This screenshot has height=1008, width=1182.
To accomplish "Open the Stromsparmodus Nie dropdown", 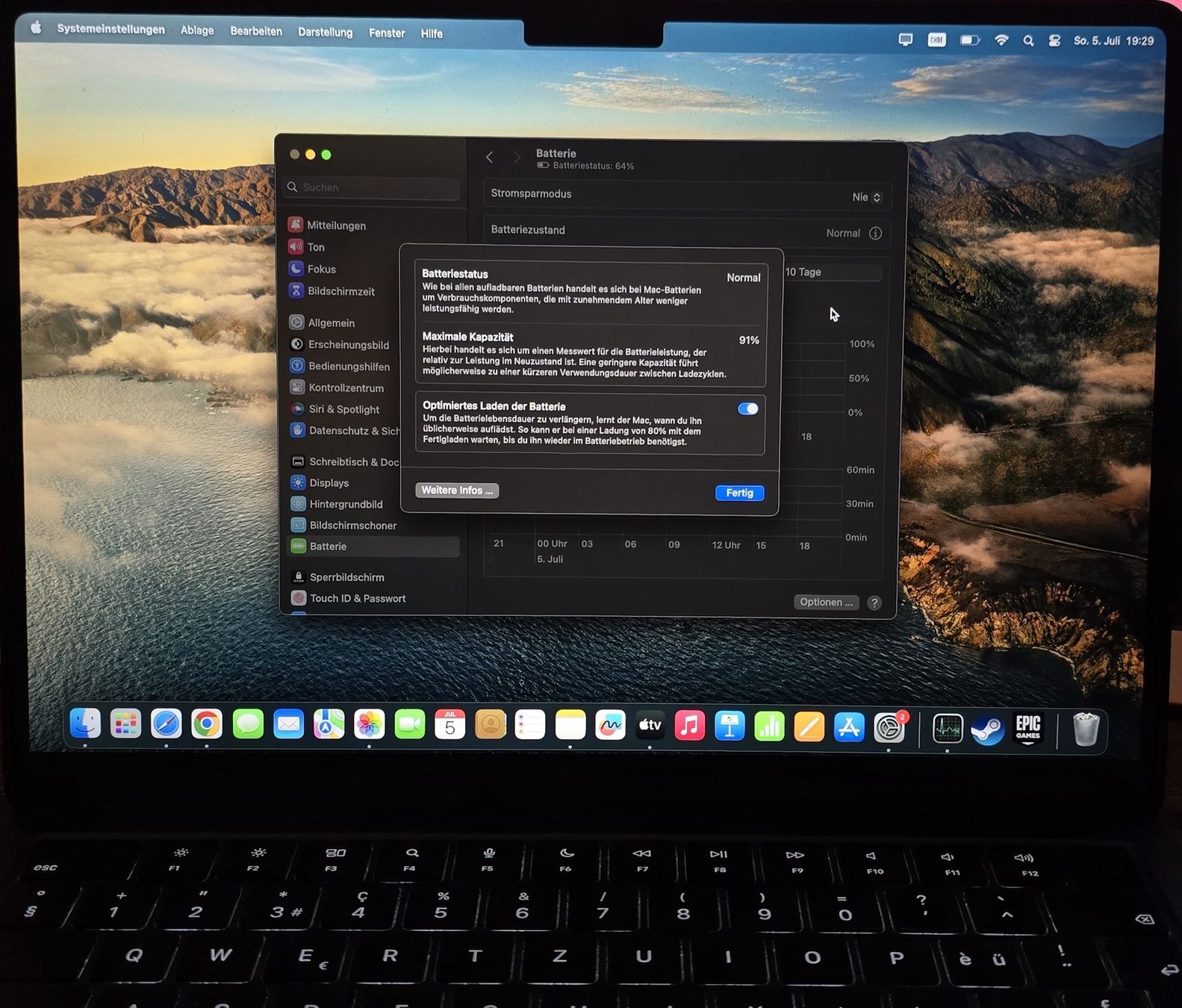I will 866,197.
